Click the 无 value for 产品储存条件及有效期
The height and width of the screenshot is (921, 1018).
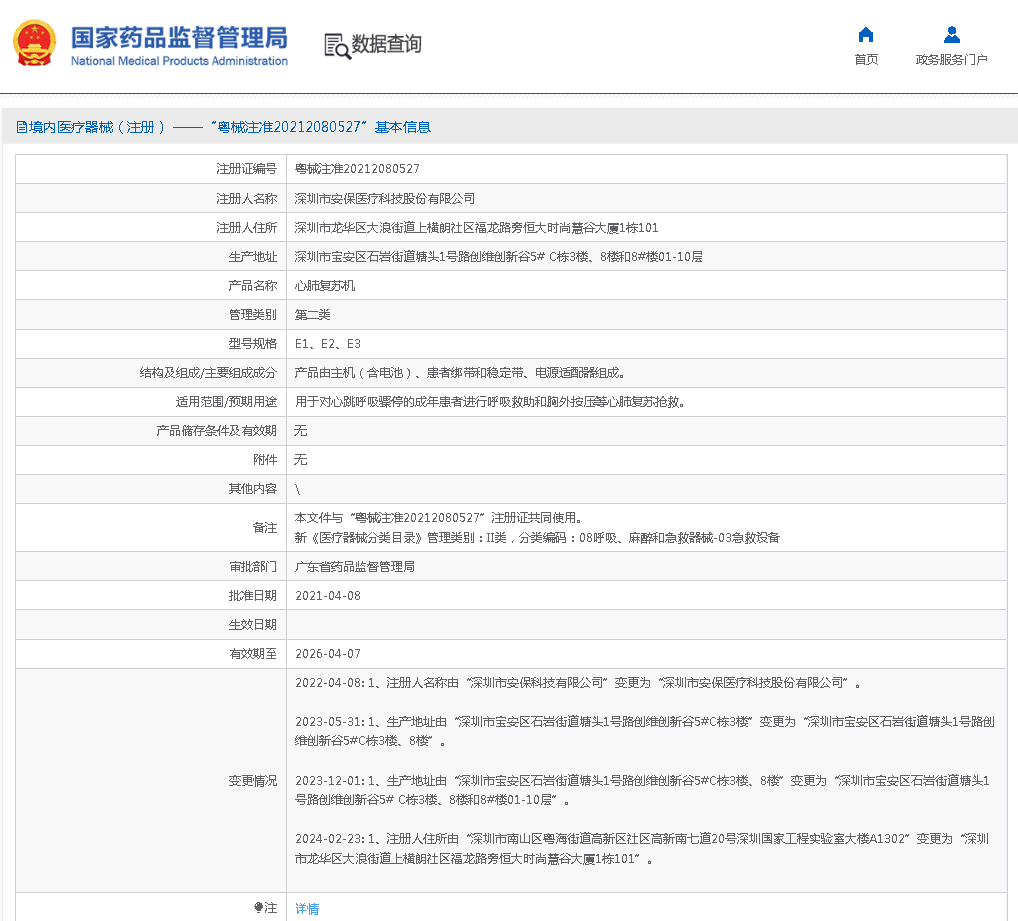[301, 431]
